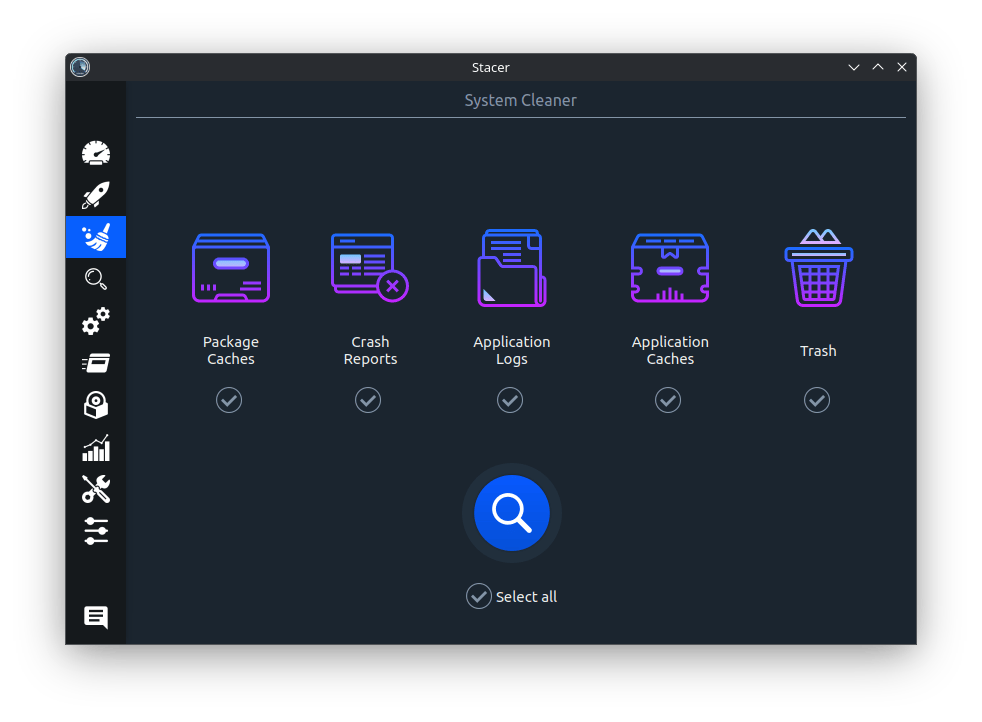Uncheck the Application Caches checkbox

pos(668,400)
